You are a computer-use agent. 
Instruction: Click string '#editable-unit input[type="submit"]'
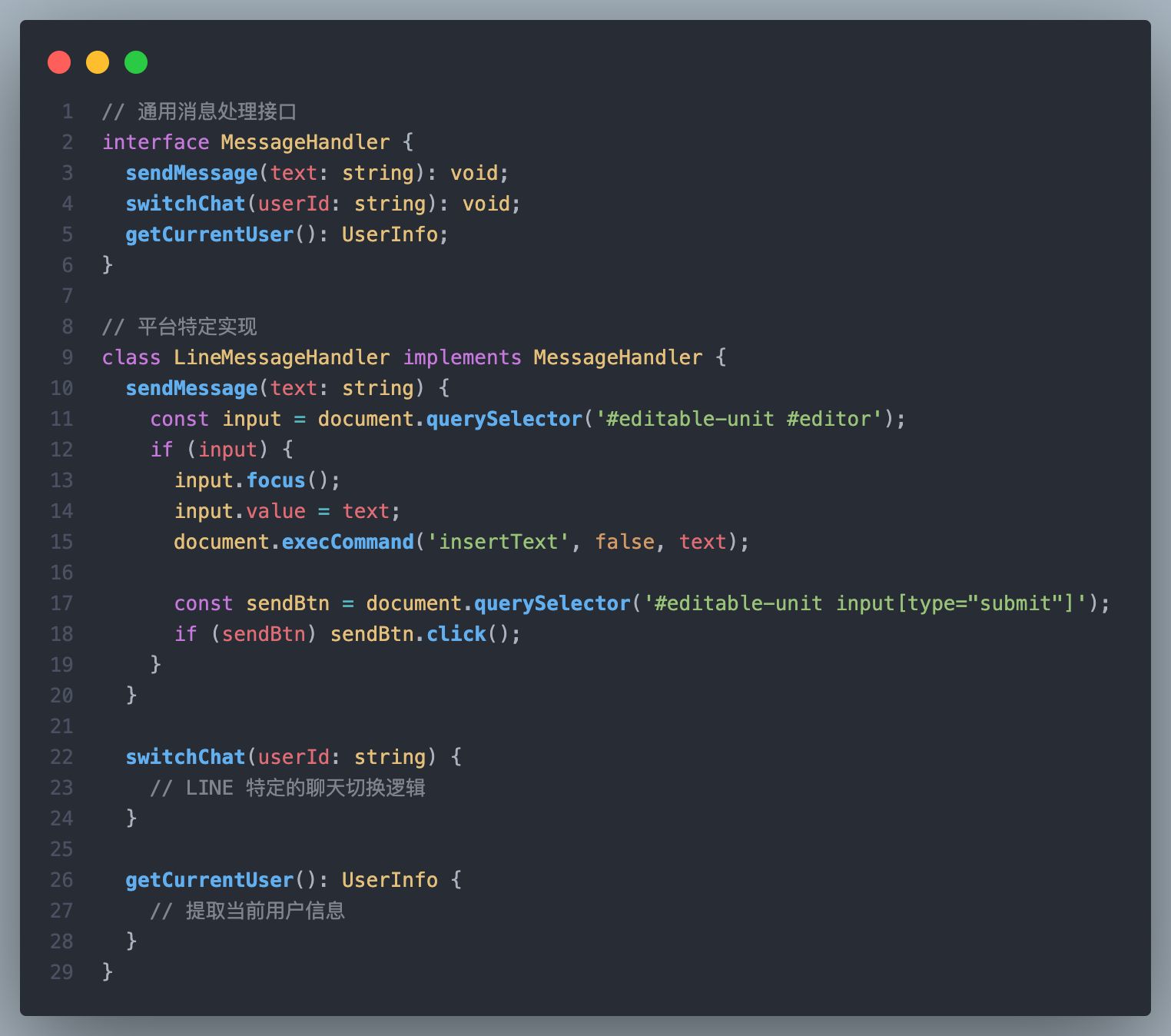[x=865, y=603]
